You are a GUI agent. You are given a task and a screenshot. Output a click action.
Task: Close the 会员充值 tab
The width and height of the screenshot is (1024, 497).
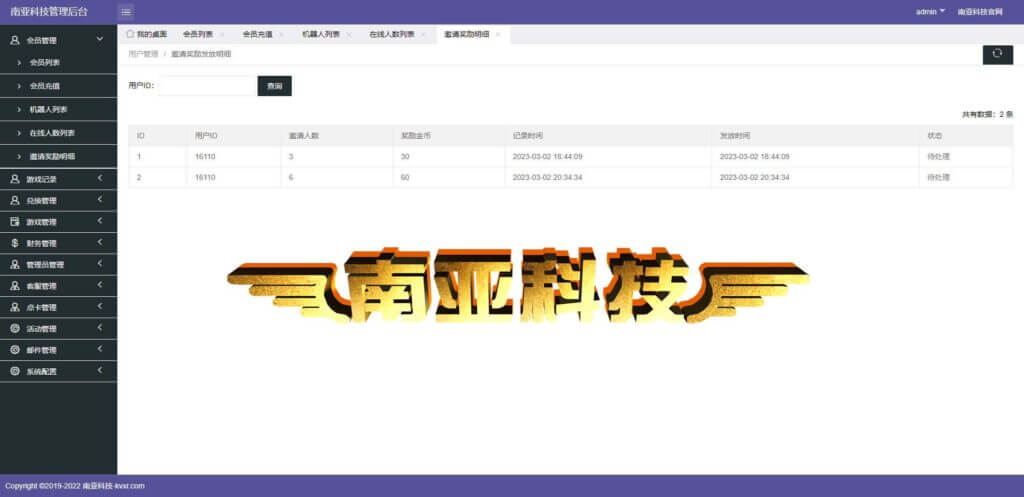281,35
